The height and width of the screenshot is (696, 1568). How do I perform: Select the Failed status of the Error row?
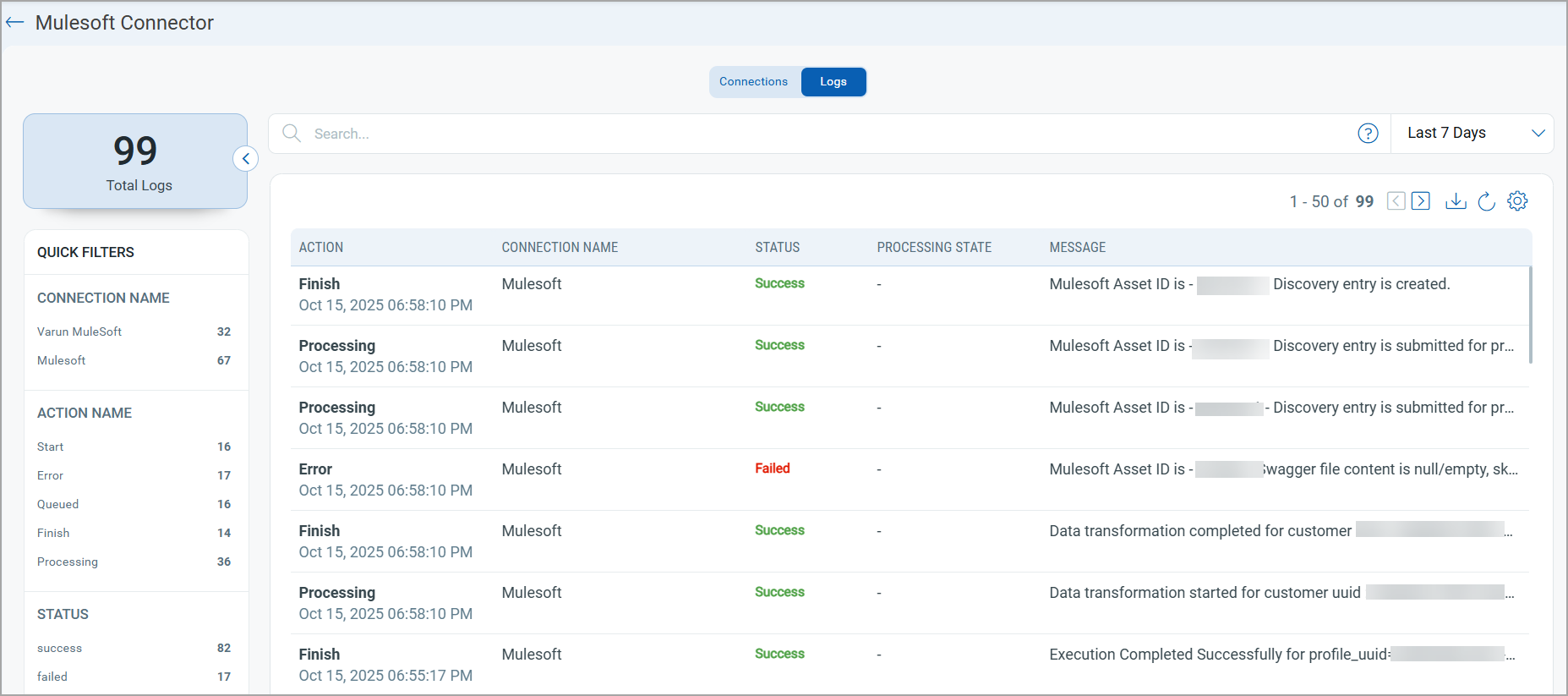pyautogui.click(x=773, y=469)
